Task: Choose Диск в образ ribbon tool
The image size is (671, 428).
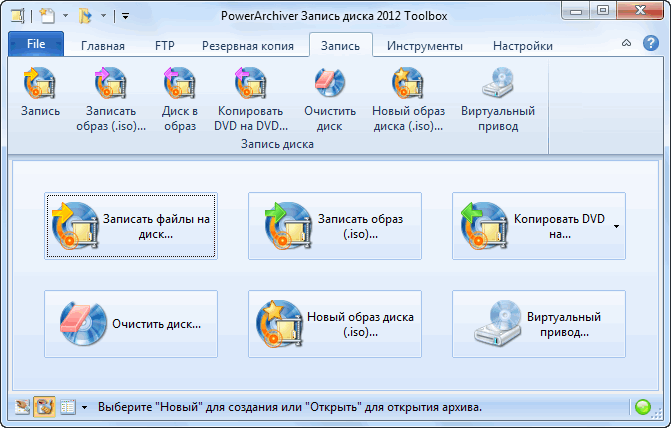Action: [180, 99]
